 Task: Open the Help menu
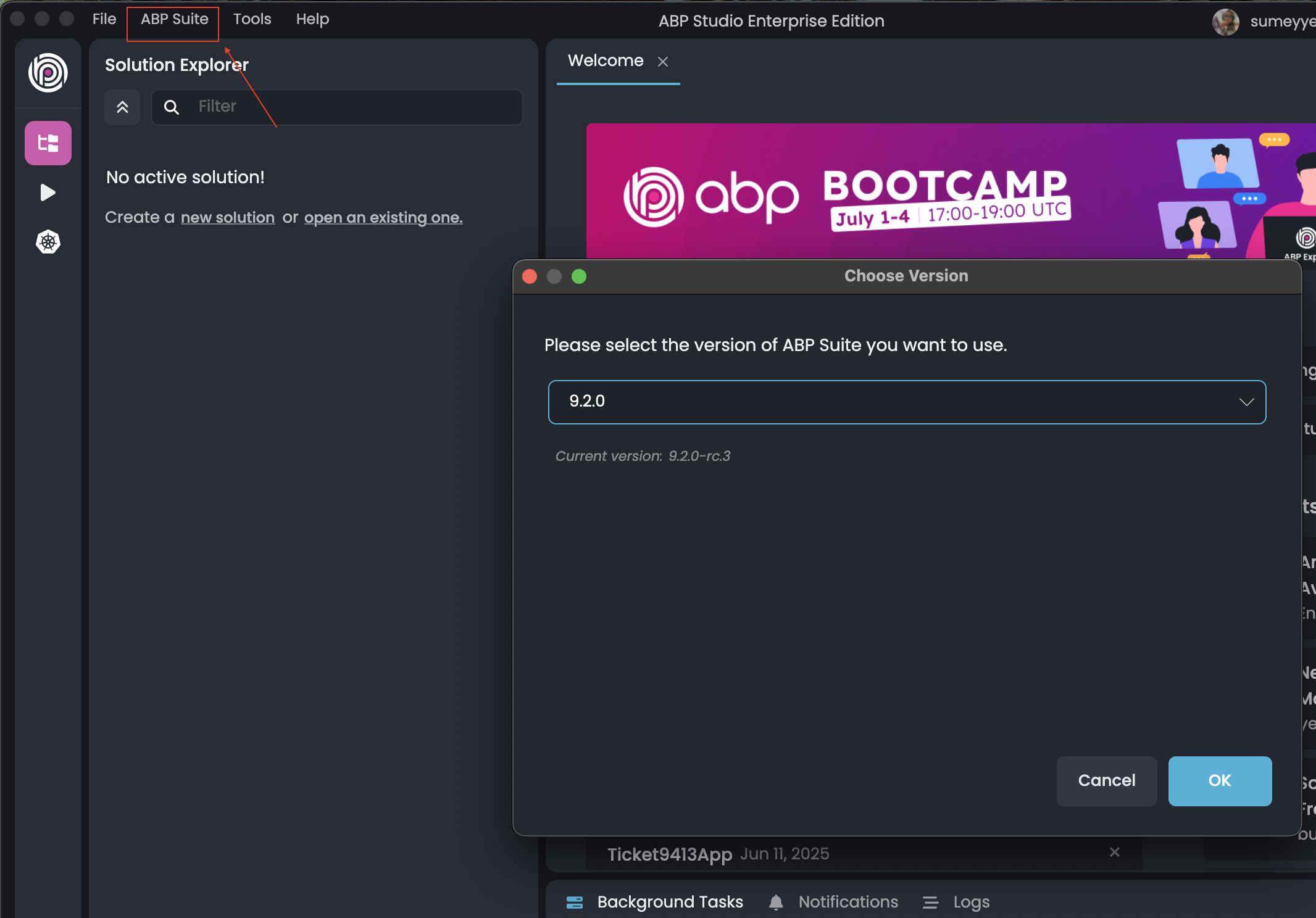[312, 20]
